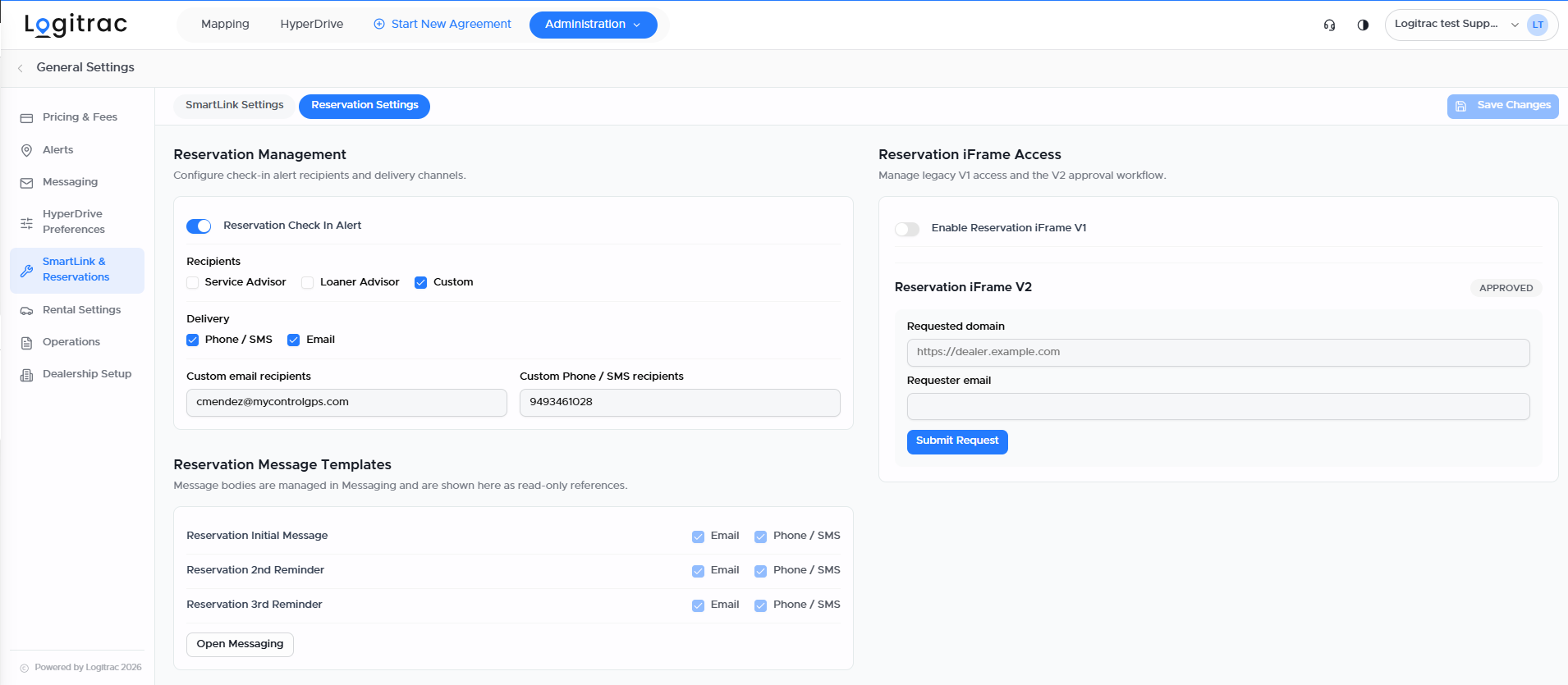Turn off Reservation Check In Alert switch
Screen dimensions: 1568x685
pos(199,226)
